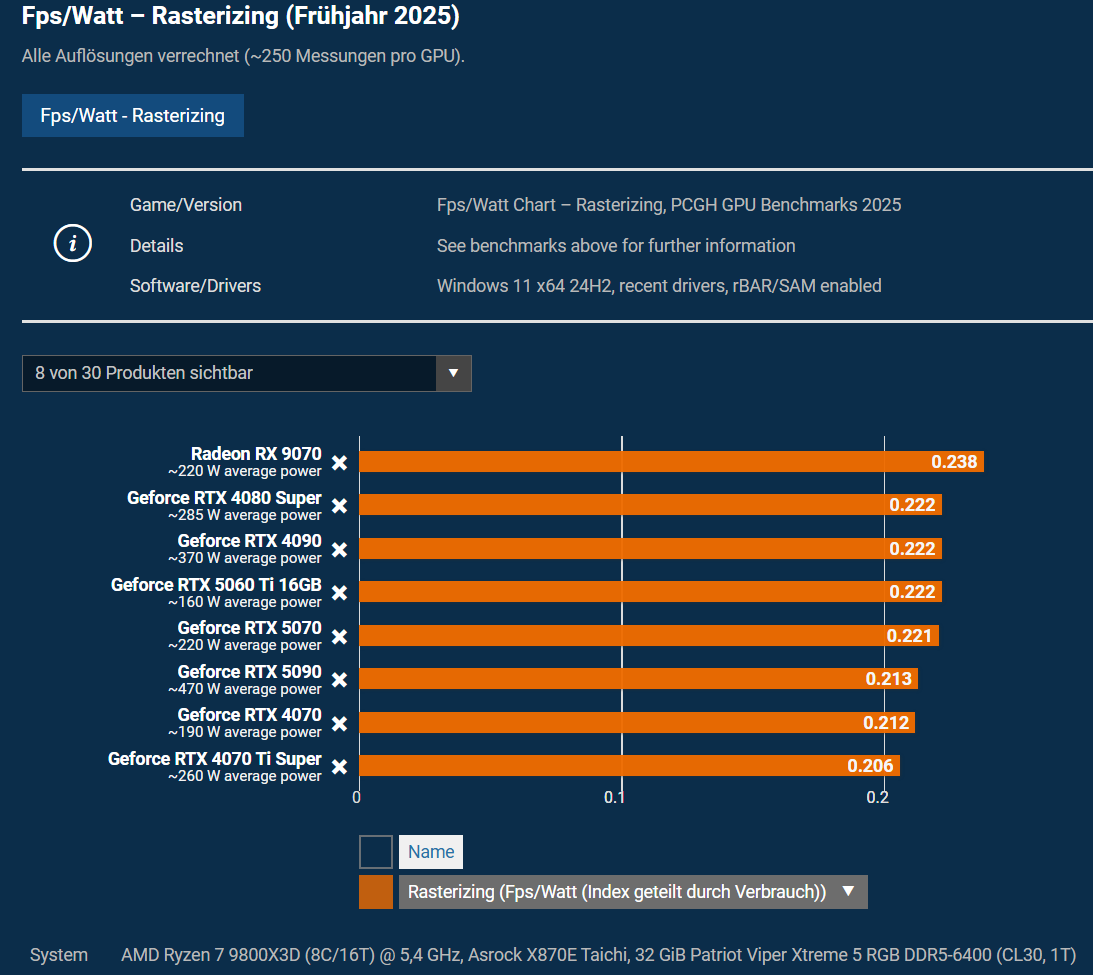Open the '8 von 30 Produkten sichtbar' dropdown
The image size is (1093, 975).
(247, 374)
